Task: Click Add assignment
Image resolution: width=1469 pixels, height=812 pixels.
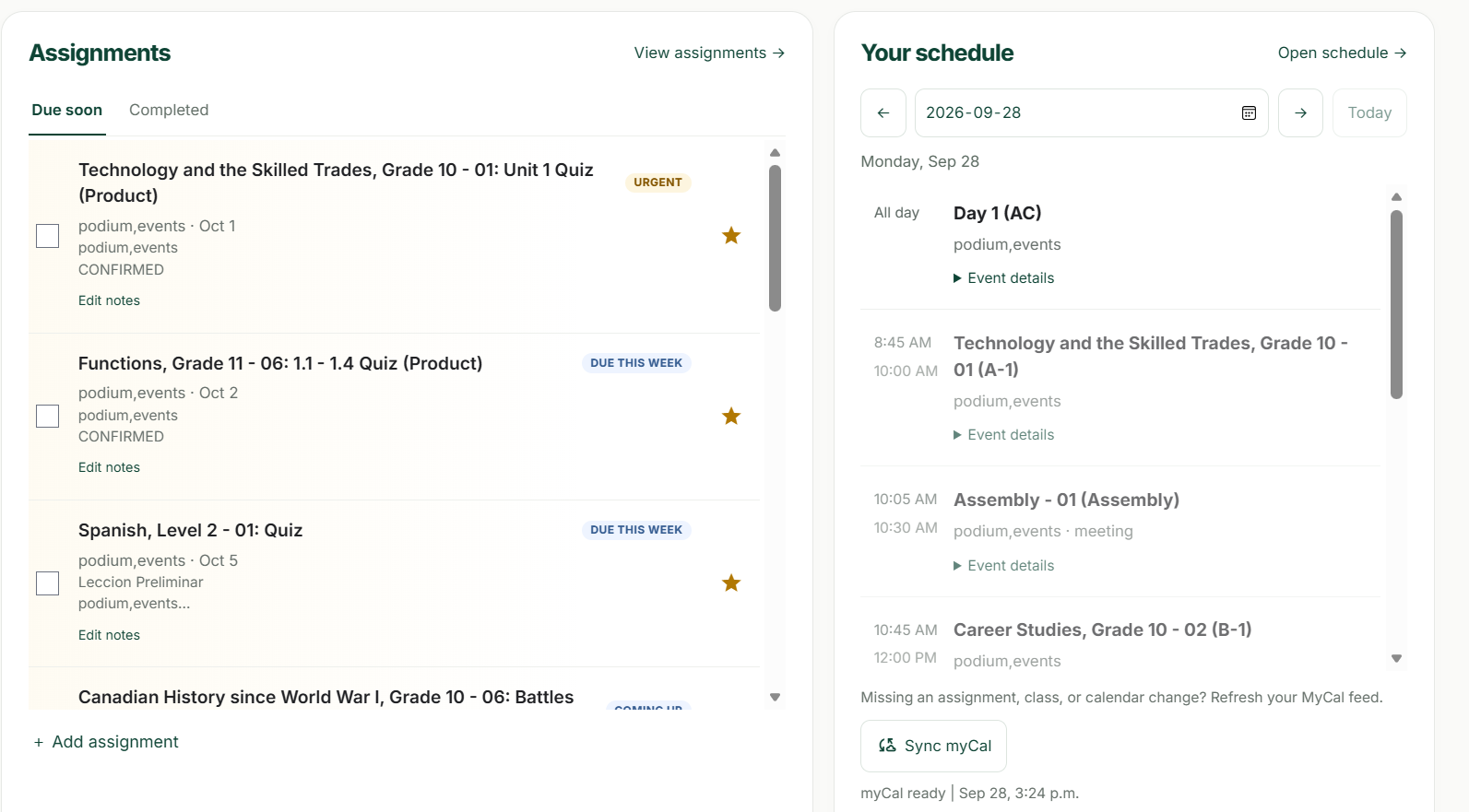Action: click(x=106, y=742)
